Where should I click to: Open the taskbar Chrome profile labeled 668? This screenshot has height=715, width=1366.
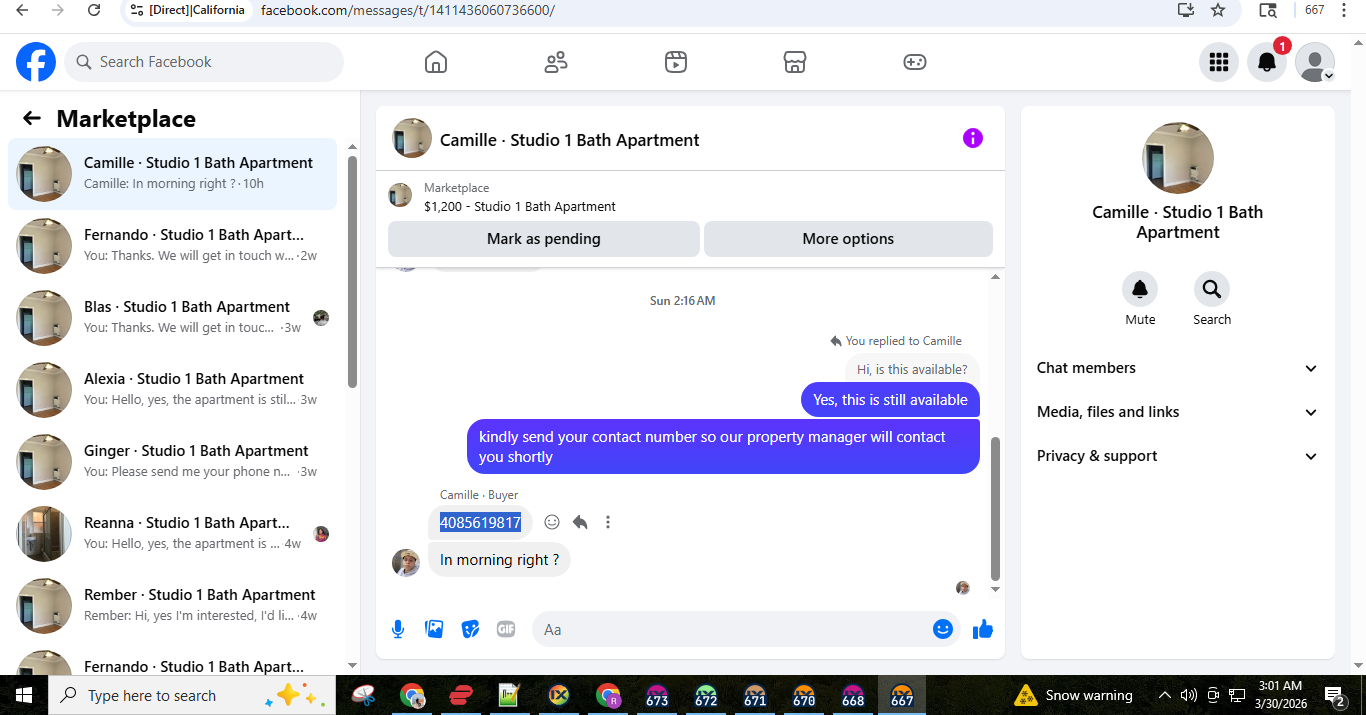853,695
